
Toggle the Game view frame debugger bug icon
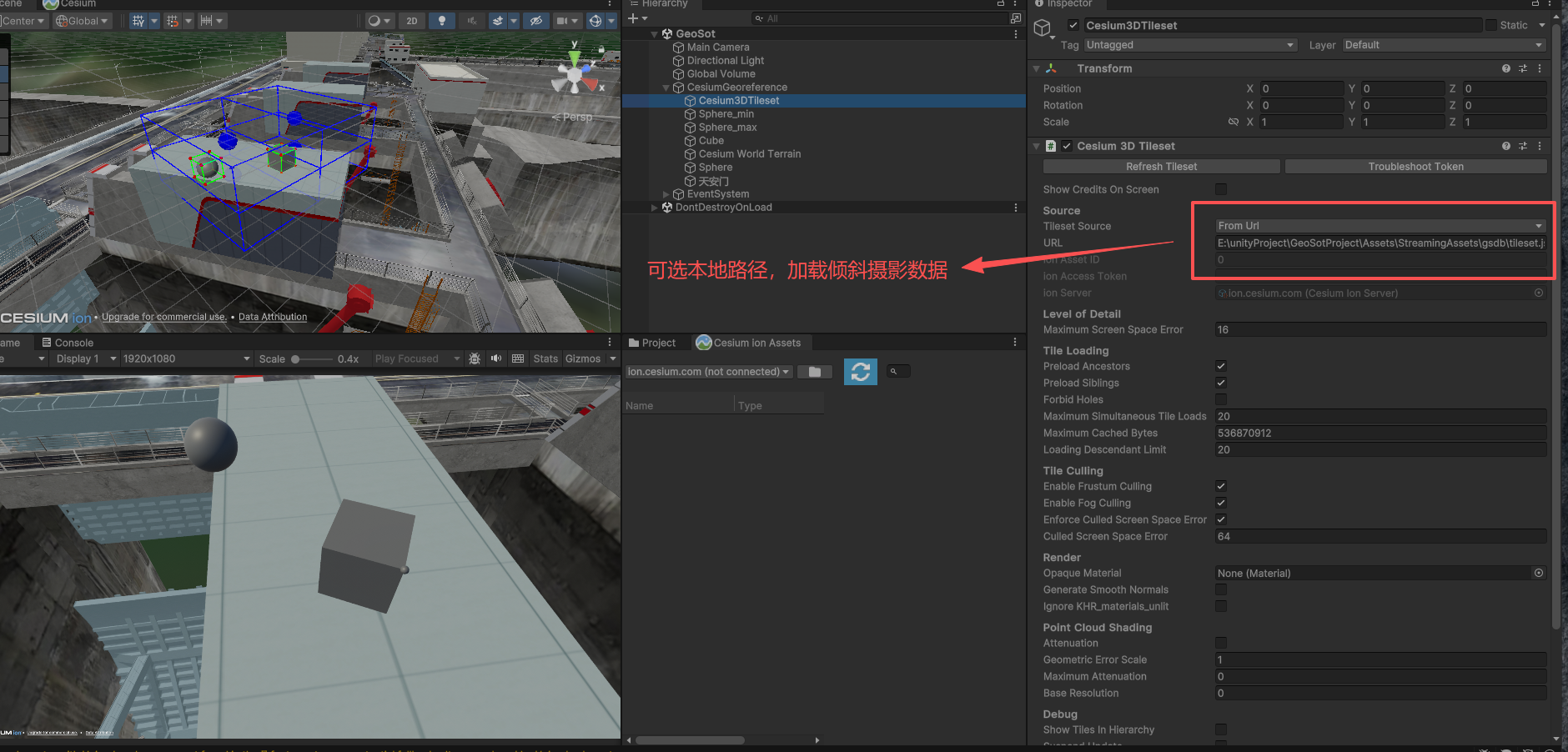coord(475,358)
